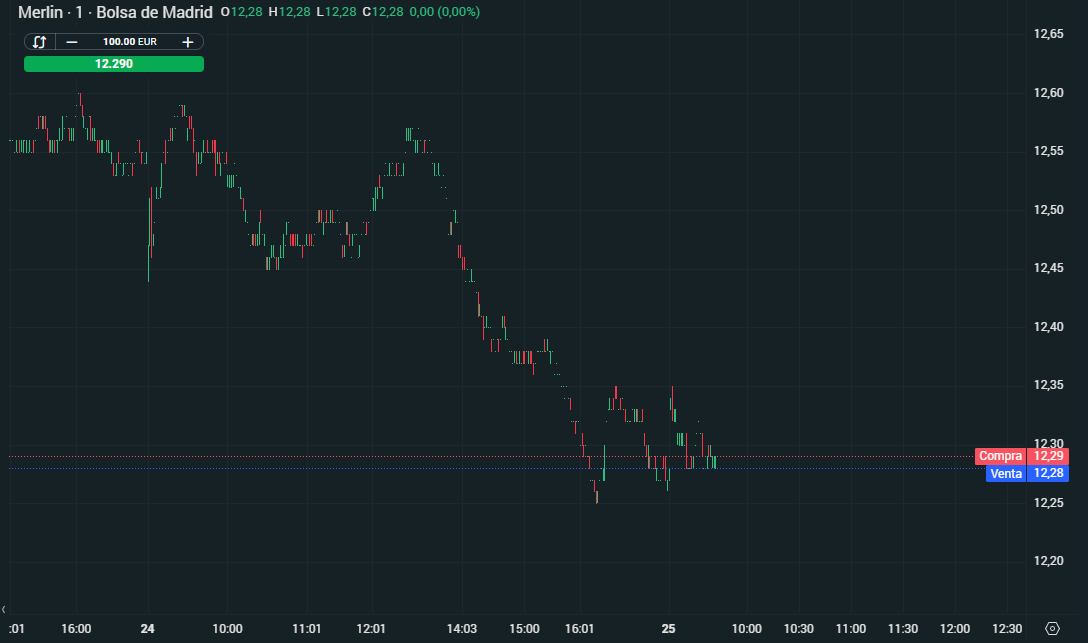This screenshot has width=1088, height=643.
Task: Click the buy/sell swap arrows icon
Action: coord(40,42)
